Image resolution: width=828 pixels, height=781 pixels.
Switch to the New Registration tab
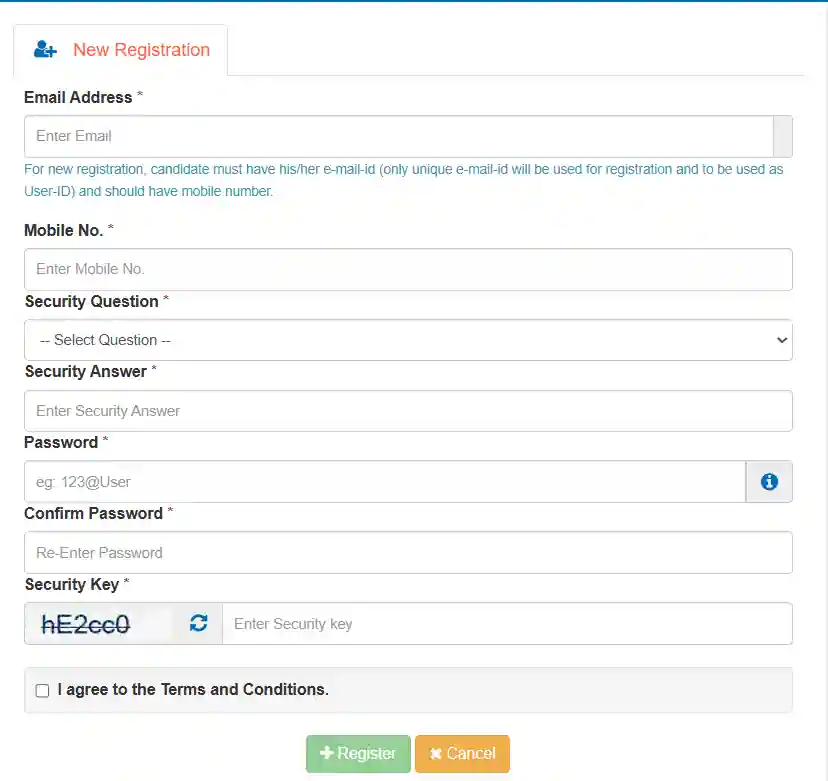(121, 50)
